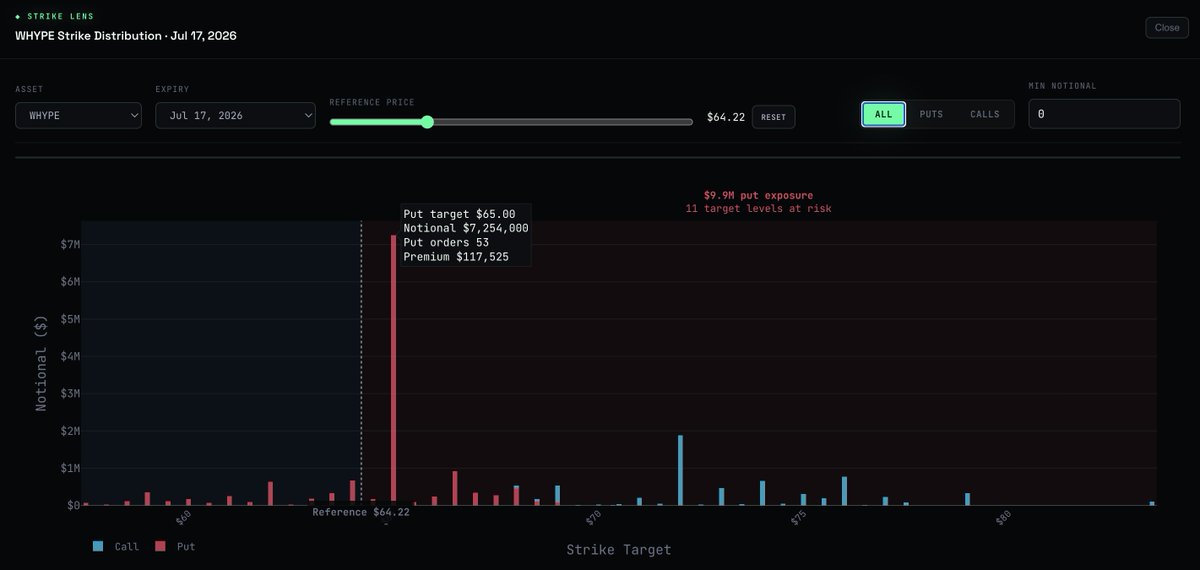Click the $64.22 reference price value
1200x570 pixels.
pyautogui.click(x=726, y=117)
